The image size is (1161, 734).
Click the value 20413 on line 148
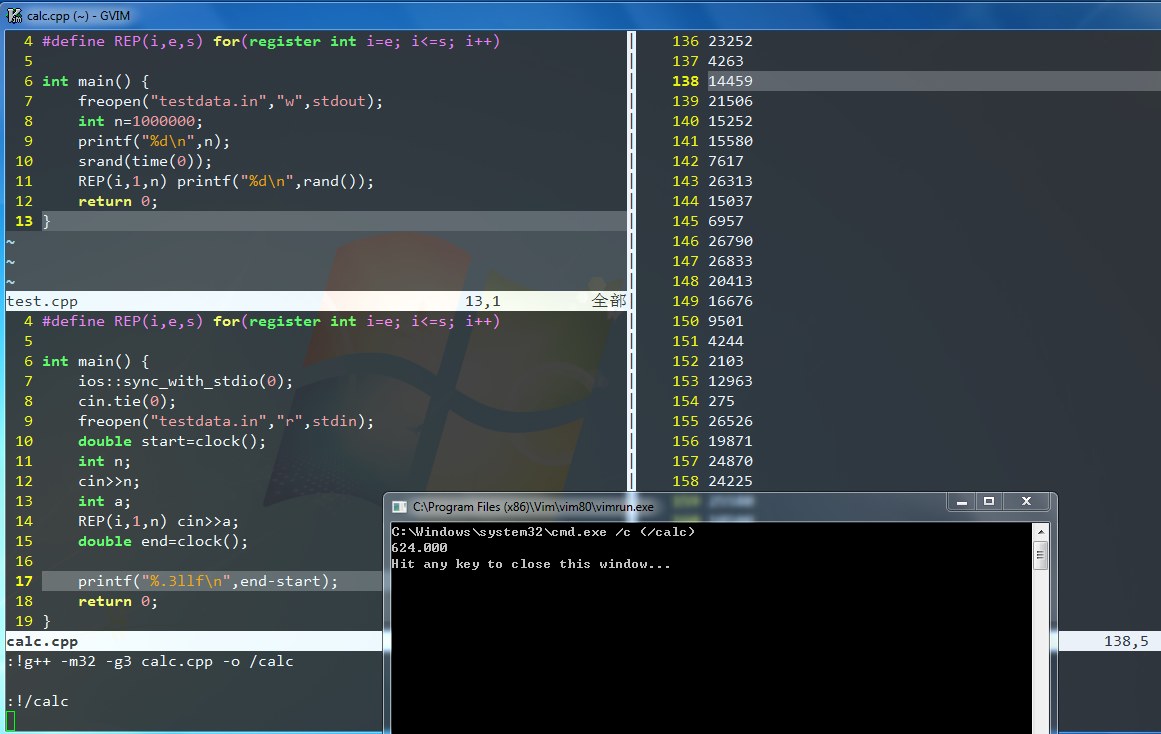730,281
